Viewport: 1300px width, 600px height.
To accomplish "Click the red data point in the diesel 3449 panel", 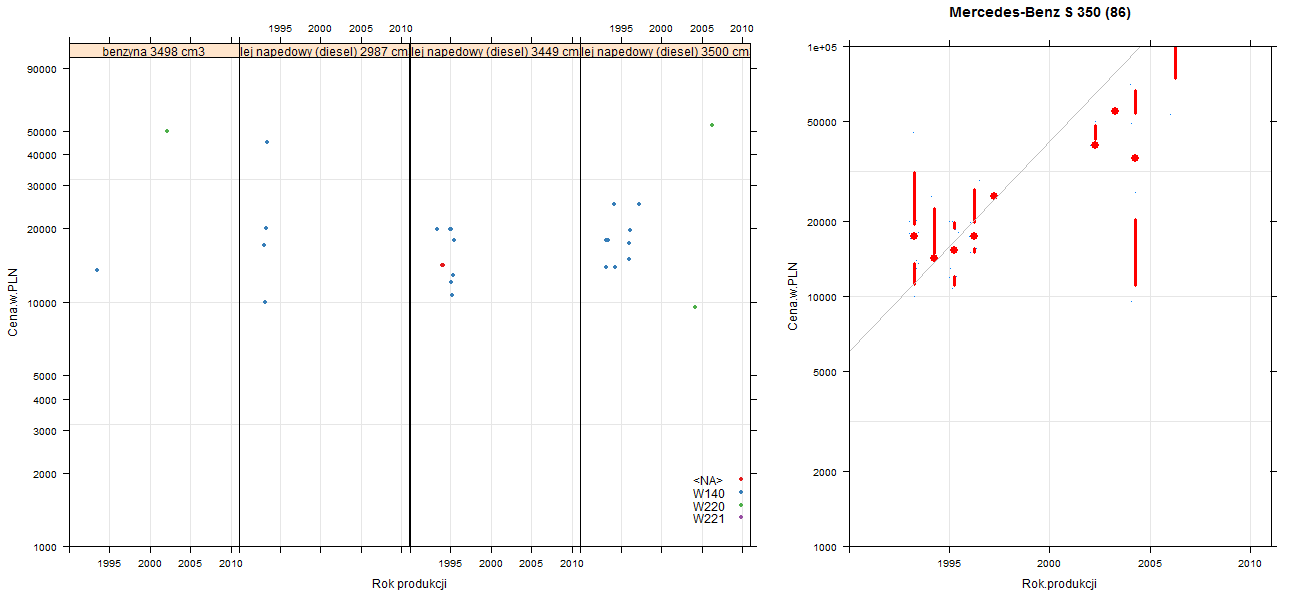I will pyautogui.click(x=442, y=265).
